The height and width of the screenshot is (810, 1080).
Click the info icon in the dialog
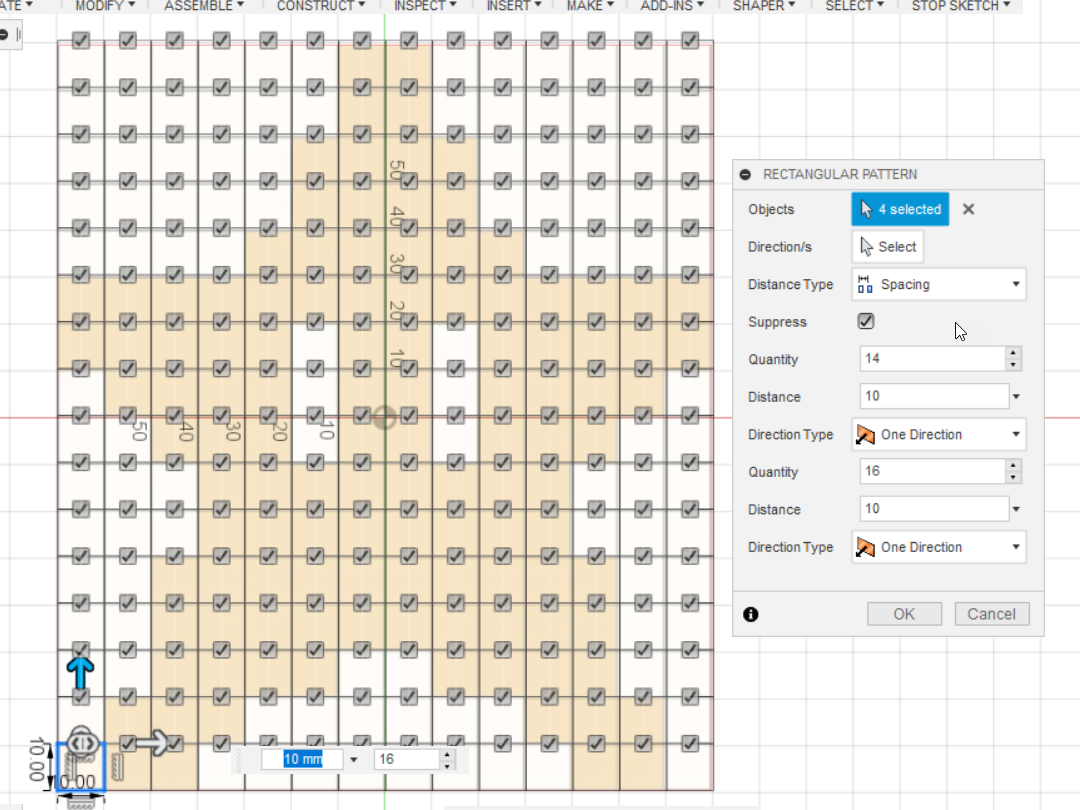[x=751, y=614]
